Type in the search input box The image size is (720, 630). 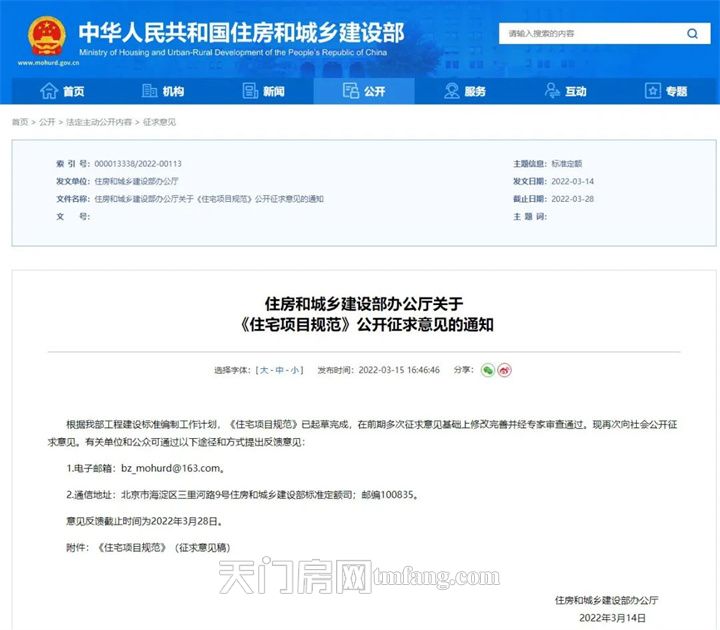pyautogui.click(x=588, y=34)
